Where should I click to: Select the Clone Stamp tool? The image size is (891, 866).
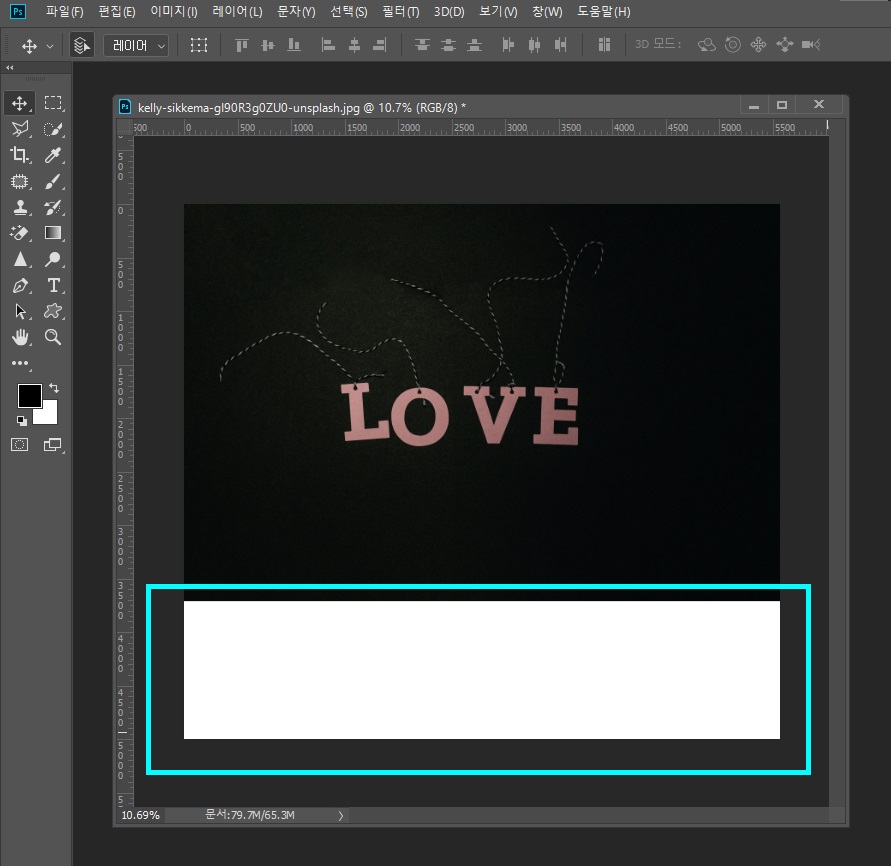tap(20, 207)
